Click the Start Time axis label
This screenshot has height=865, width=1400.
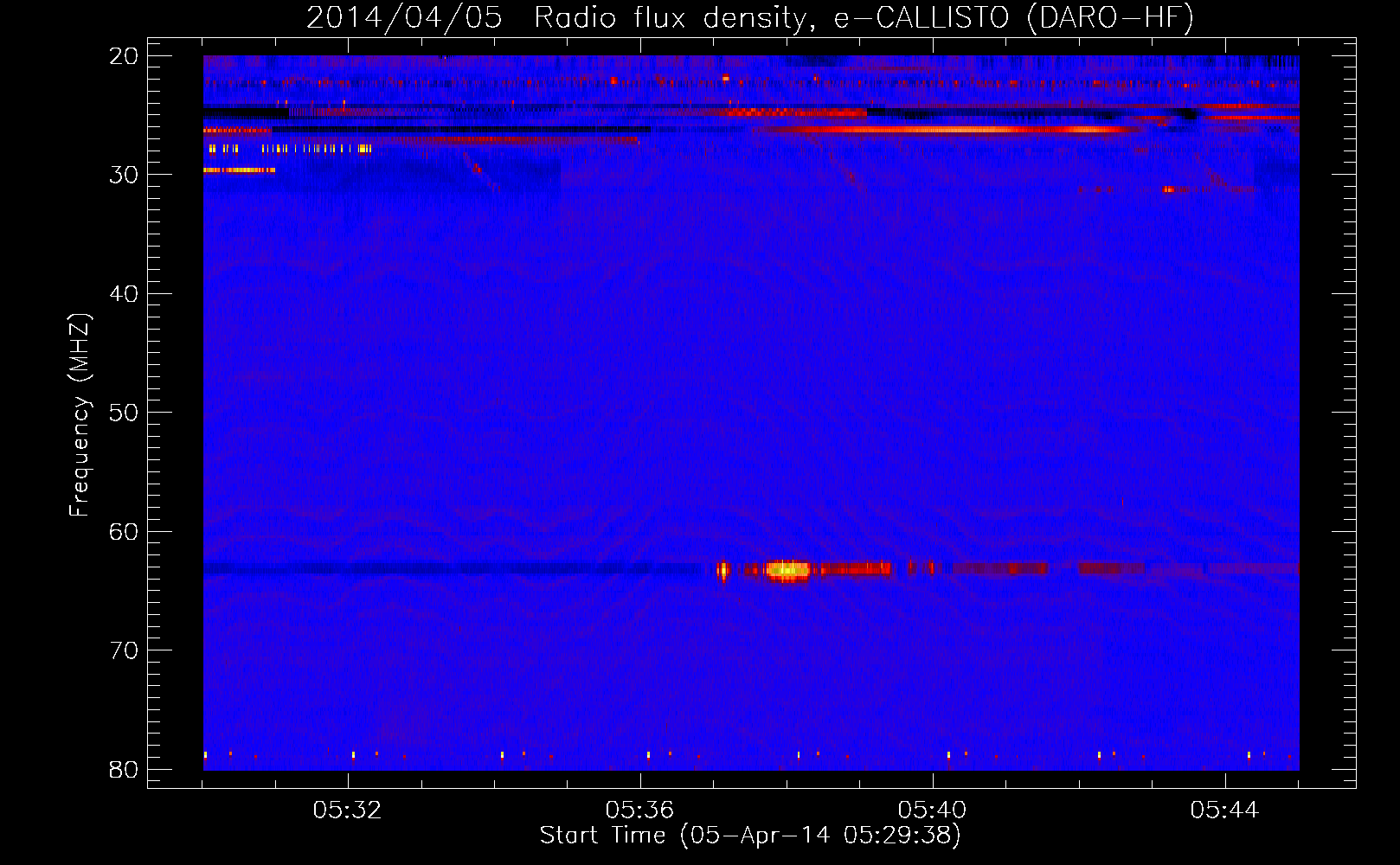pos(750,836)
